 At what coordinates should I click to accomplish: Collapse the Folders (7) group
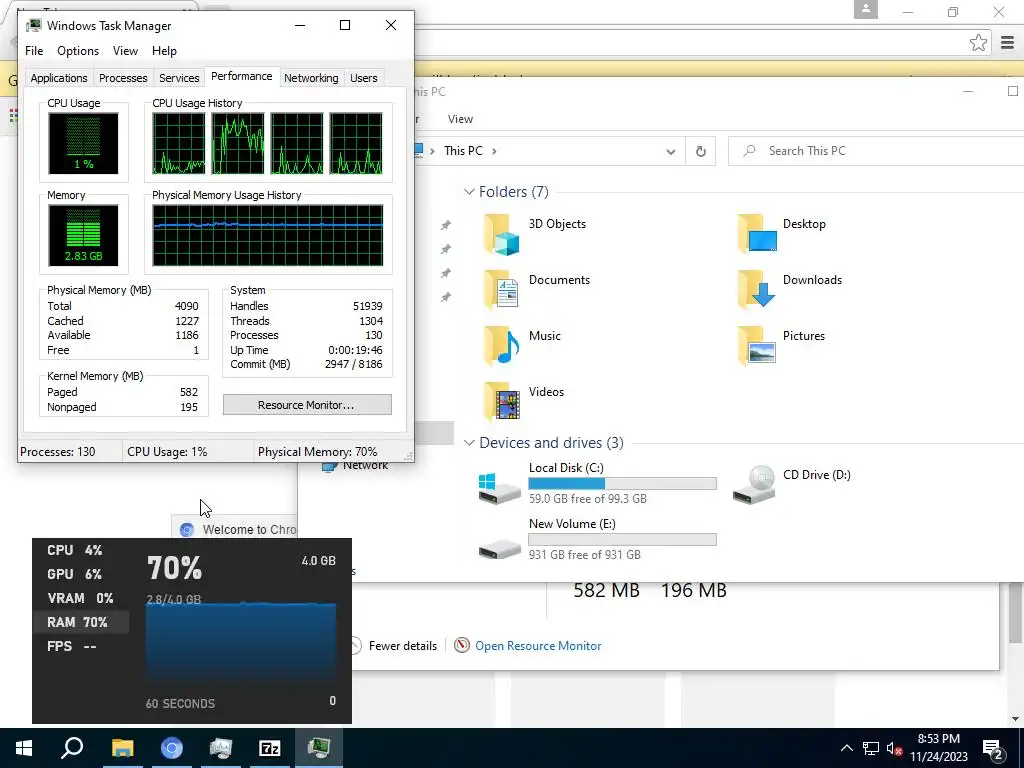click(x=468, y=192)
